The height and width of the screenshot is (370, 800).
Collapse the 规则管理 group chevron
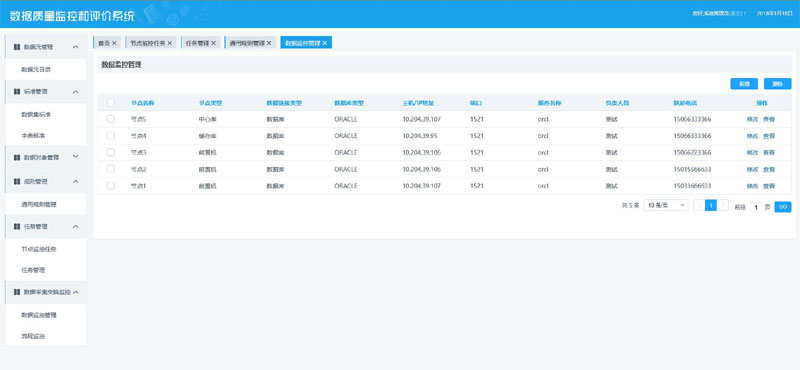click(76, 182)
